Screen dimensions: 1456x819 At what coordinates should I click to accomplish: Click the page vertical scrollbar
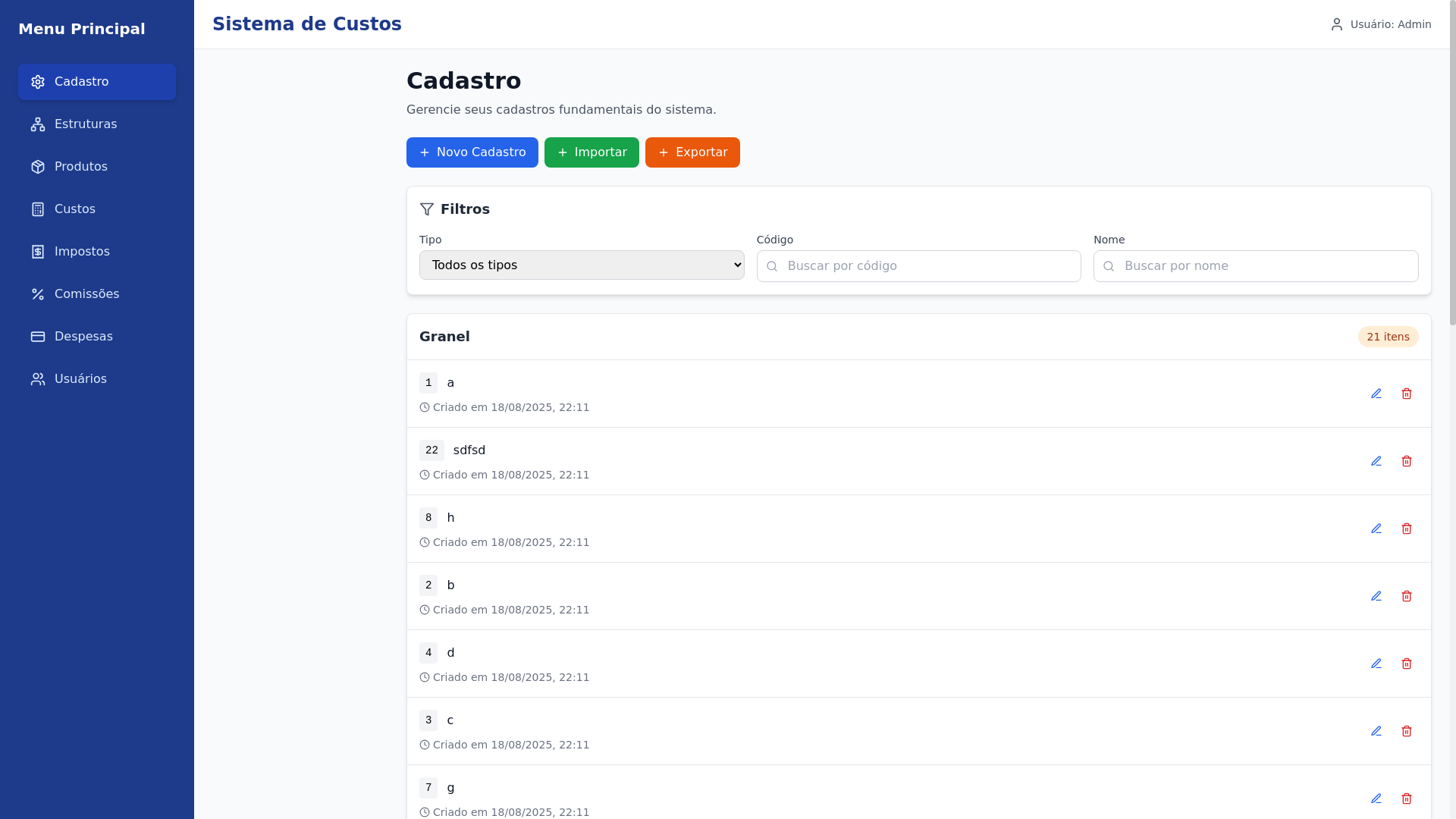coord(1453,162)
